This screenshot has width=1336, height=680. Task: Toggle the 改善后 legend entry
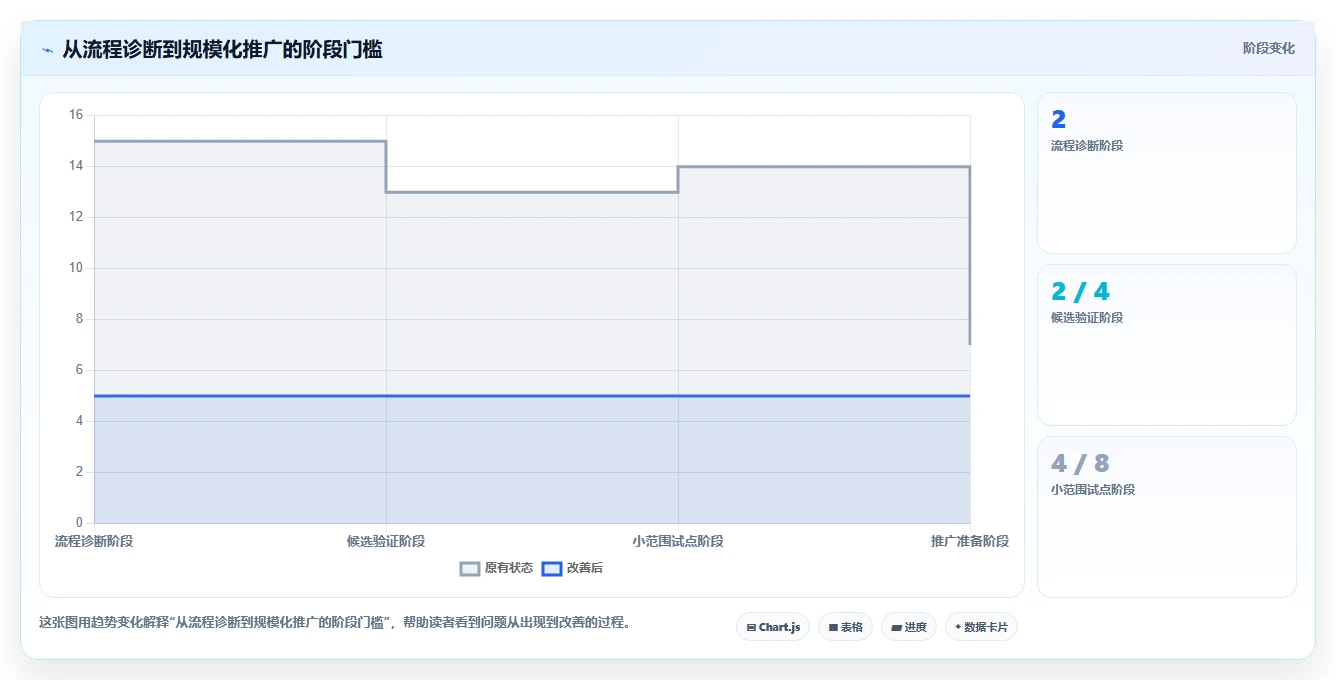(572, 568)
